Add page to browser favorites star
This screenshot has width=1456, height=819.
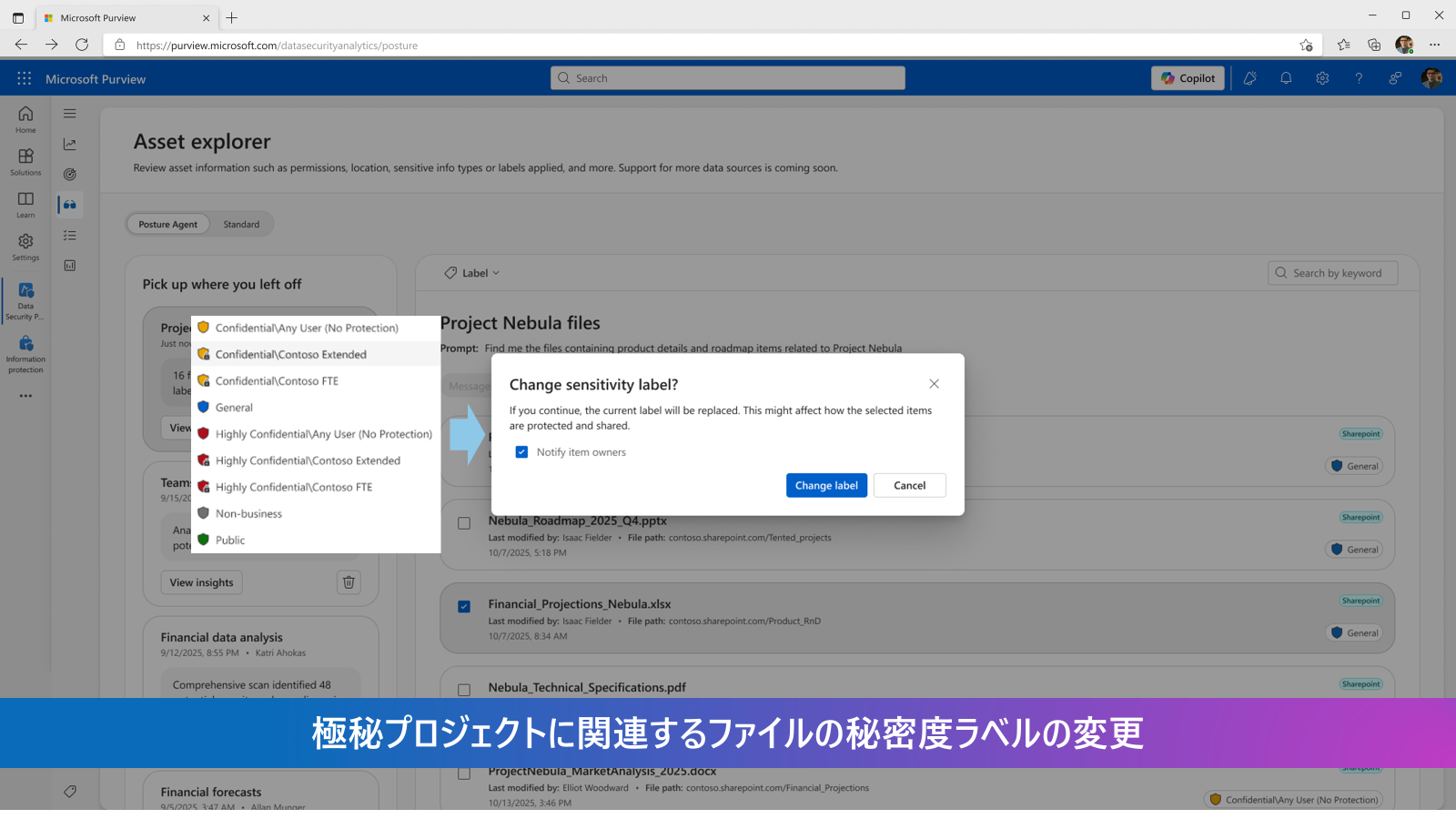pos(1306,45)
